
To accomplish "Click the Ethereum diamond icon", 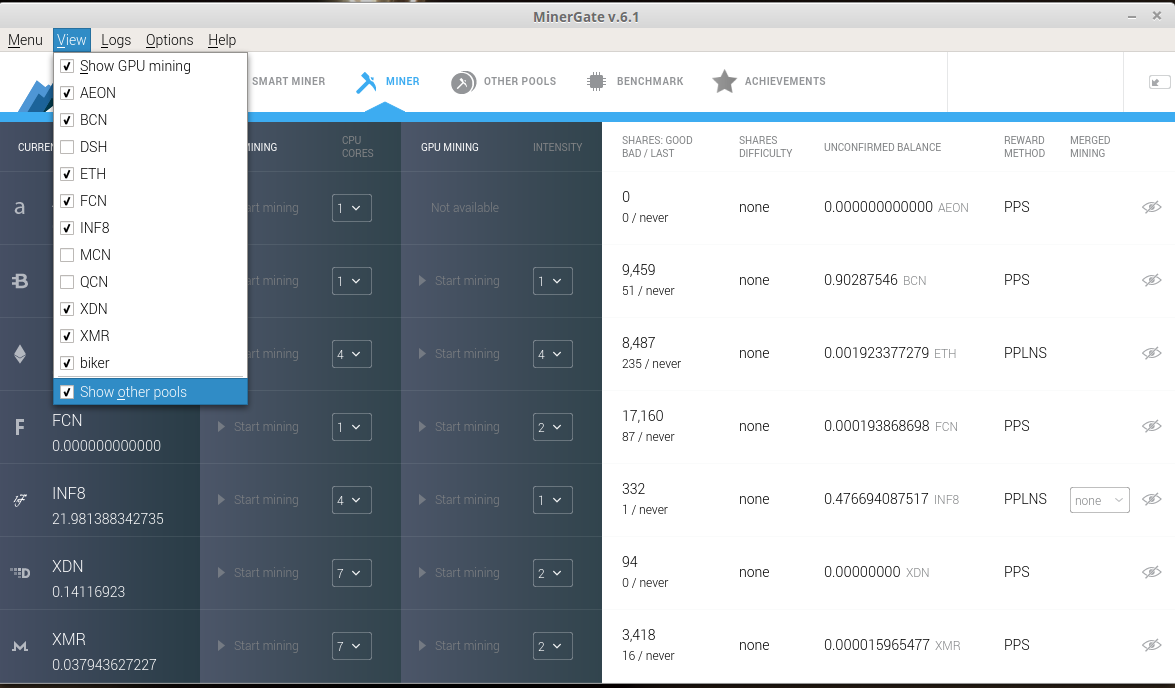I will pyautogui.click(x=20, y=354).
